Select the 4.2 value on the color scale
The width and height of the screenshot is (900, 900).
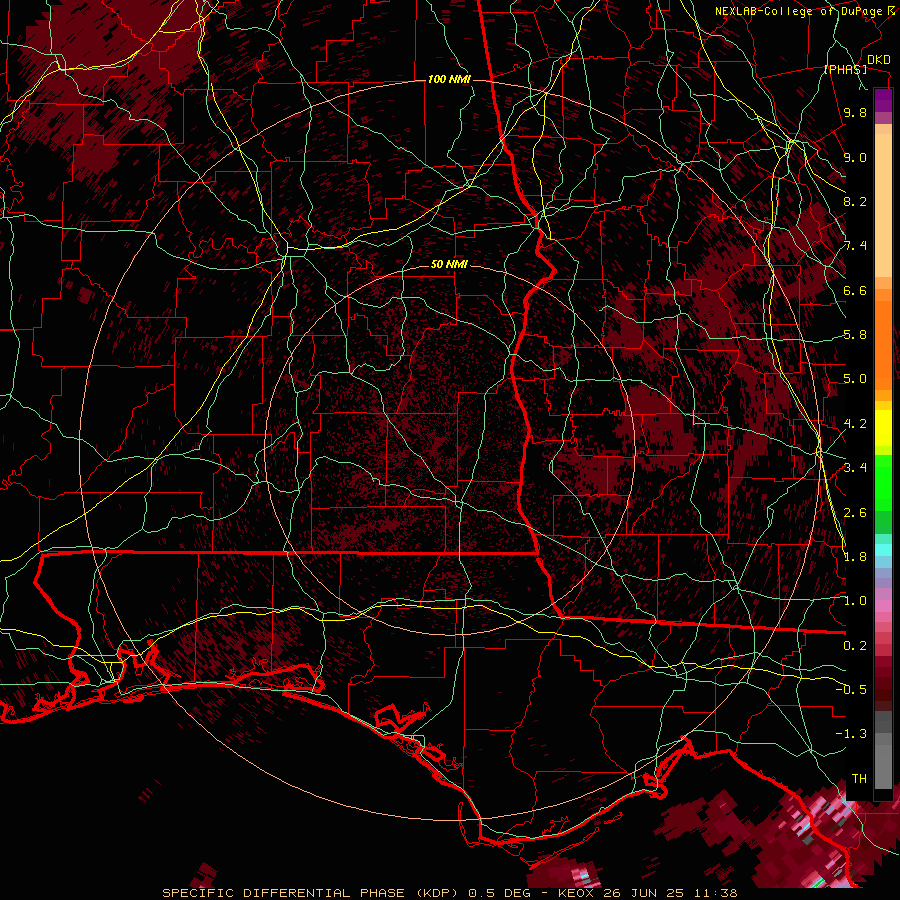tap(855, 424)
